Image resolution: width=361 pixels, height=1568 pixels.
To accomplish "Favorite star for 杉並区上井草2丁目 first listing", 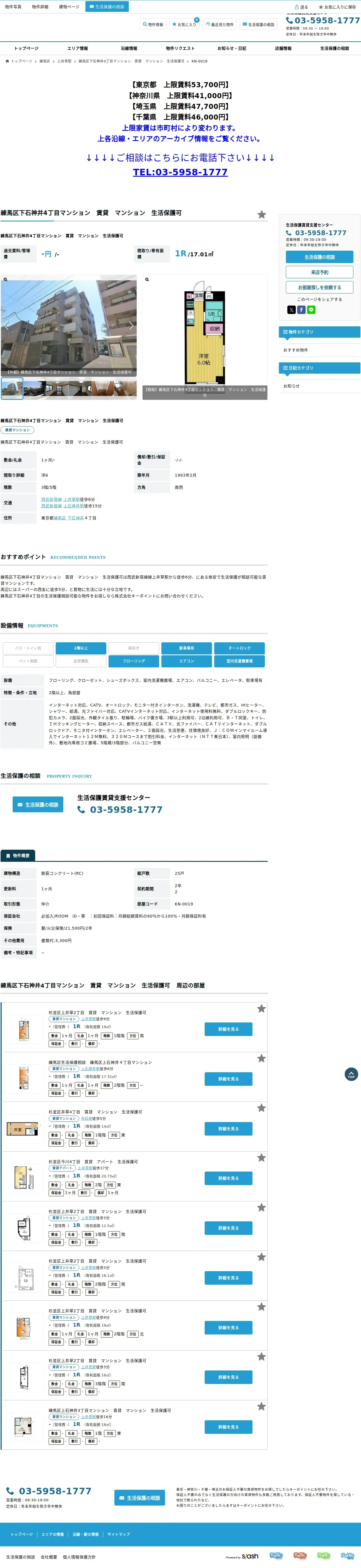I will (x=261, y=1009).
